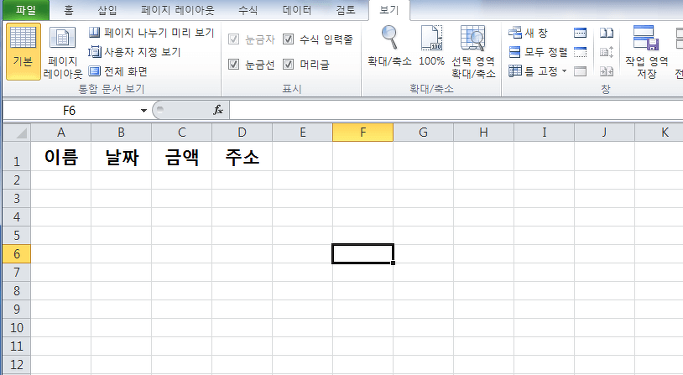This screenshot has height=375, width=683.
Task: Select column header J
Action: [x=604, y=132]
